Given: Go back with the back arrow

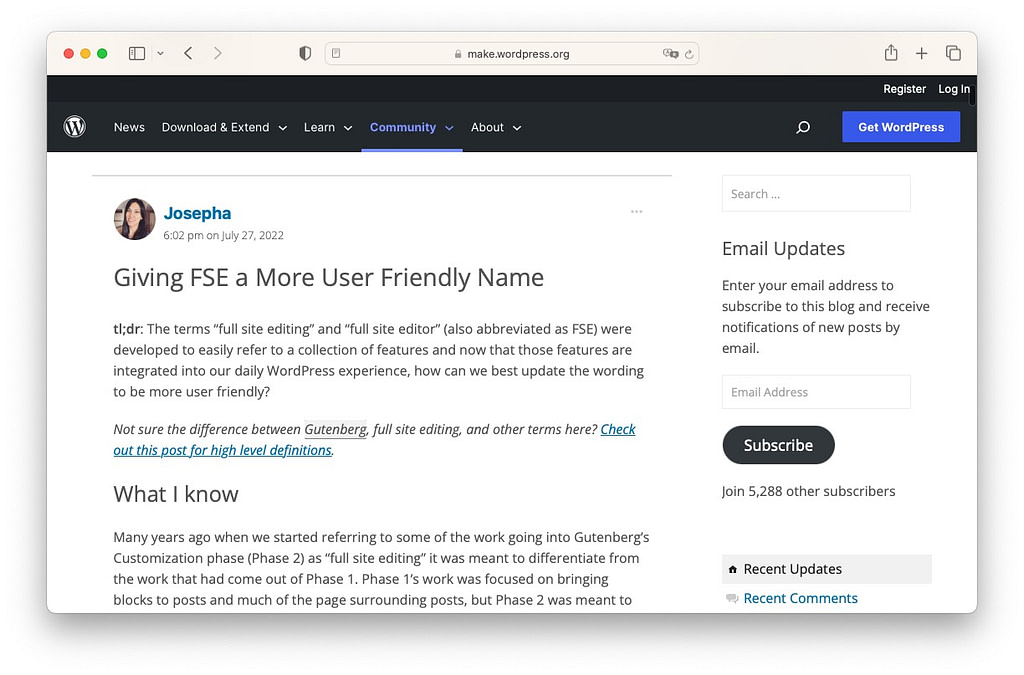Looking at the screenshot, I should (x=188, y=53).
